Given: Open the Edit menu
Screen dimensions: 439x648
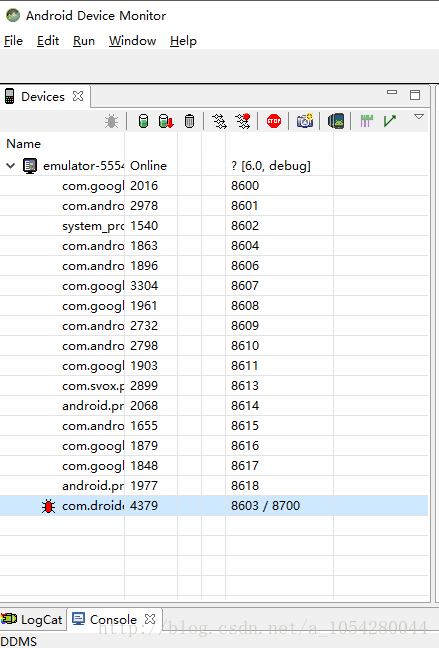Looking at the screenshot, I should coord(48,41).
